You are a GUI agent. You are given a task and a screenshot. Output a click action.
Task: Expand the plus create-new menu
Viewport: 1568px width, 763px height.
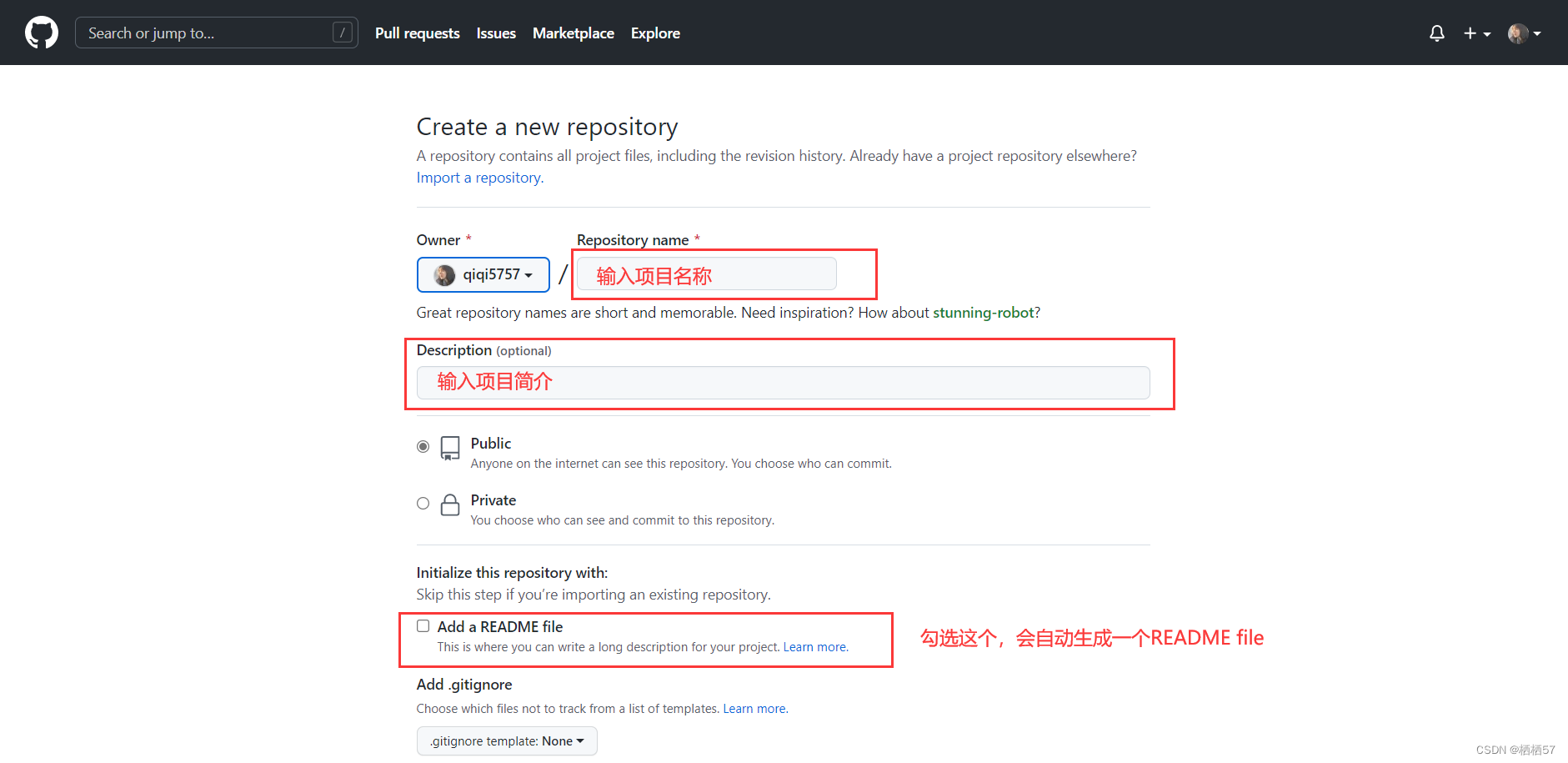[1476, 33]
